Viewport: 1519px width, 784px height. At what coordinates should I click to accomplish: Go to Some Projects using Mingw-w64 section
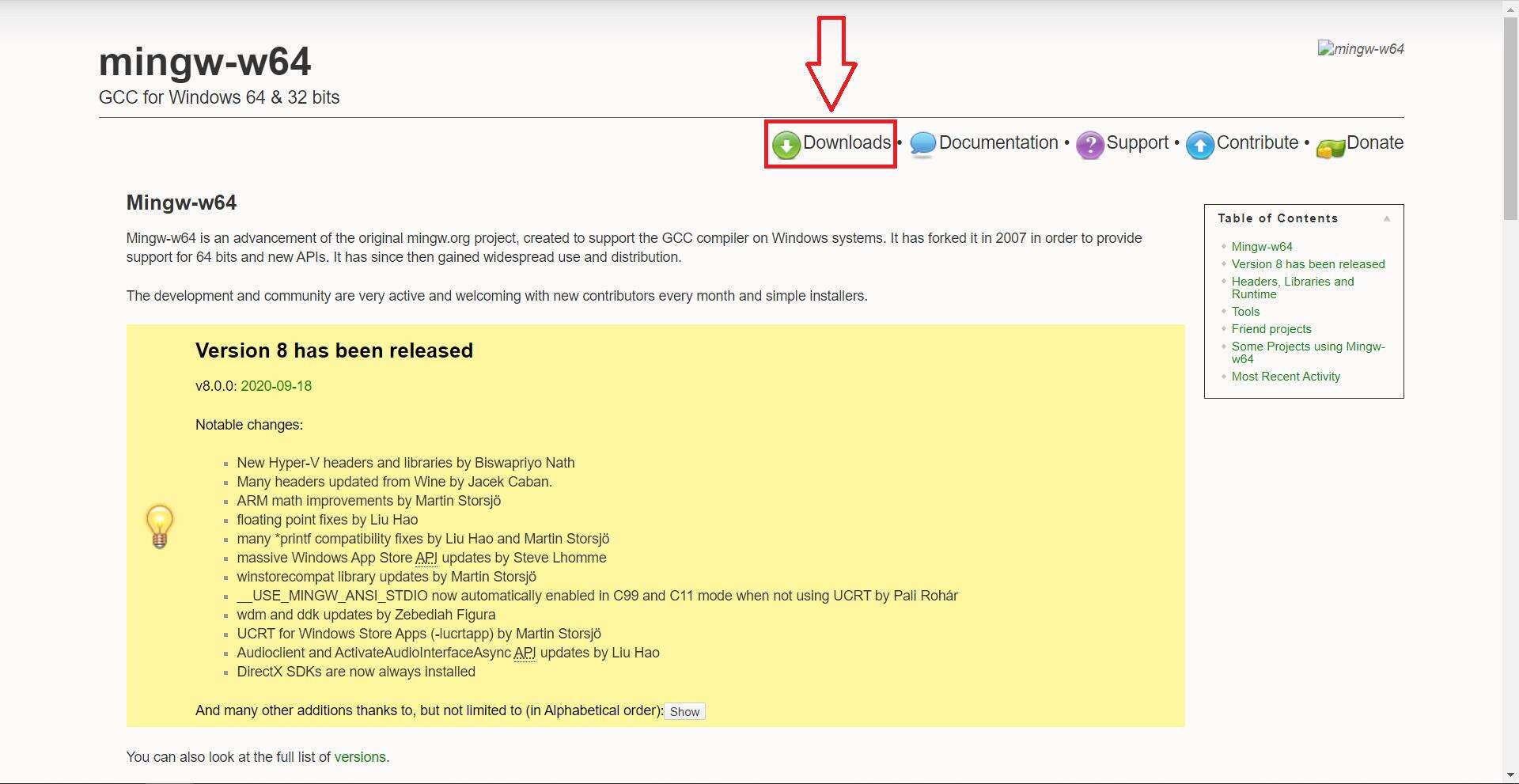[1308, 353]
